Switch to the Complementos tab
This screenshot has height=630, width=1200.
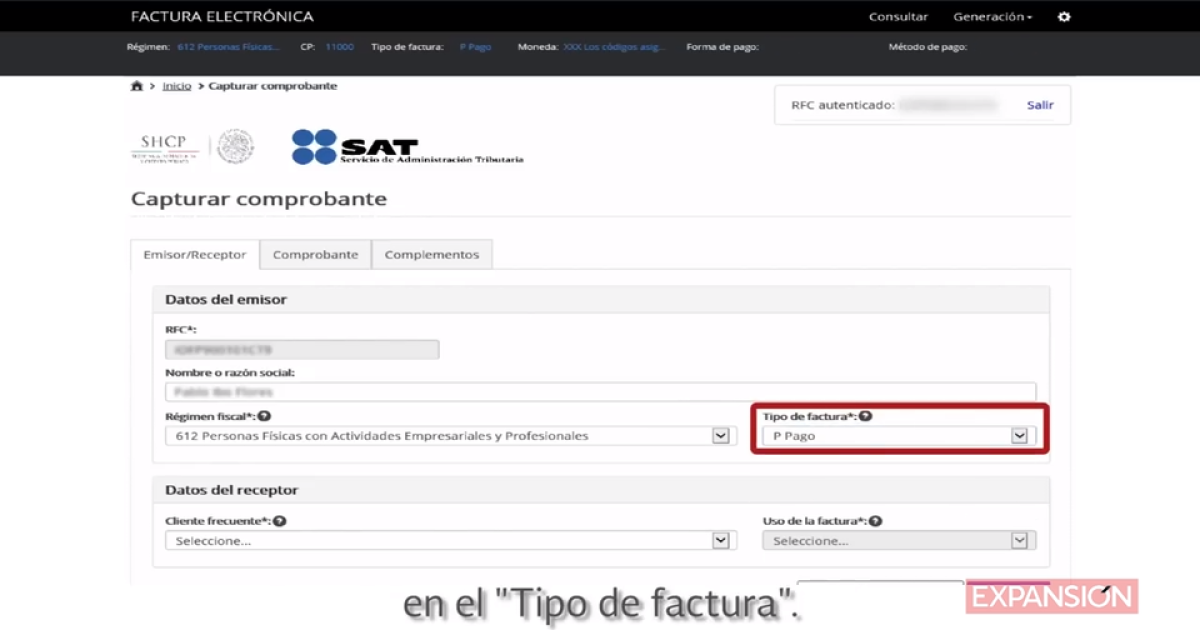click(431, 254)
